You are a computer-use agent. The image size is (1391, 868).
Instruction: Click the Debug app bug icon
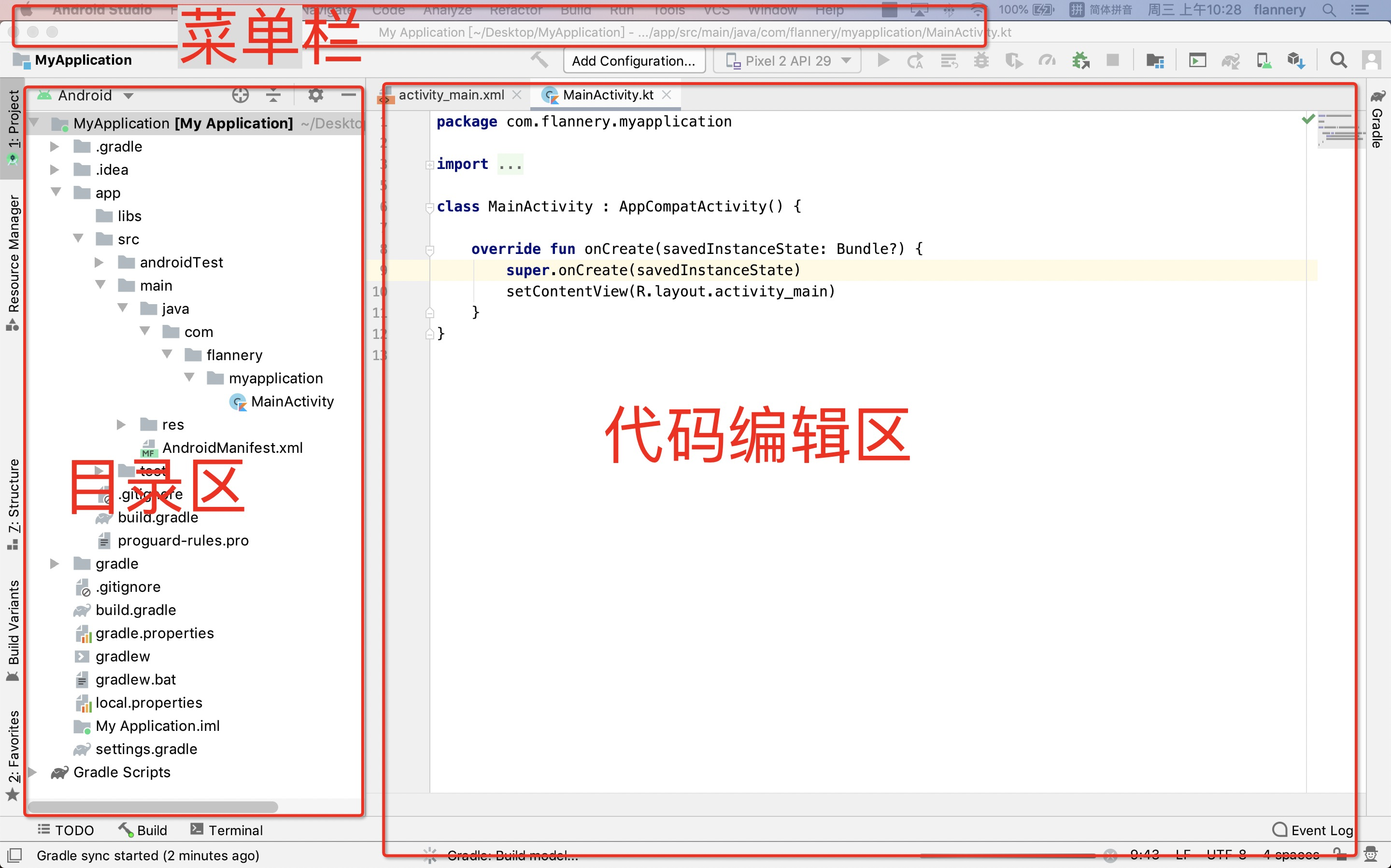point(981,60)
